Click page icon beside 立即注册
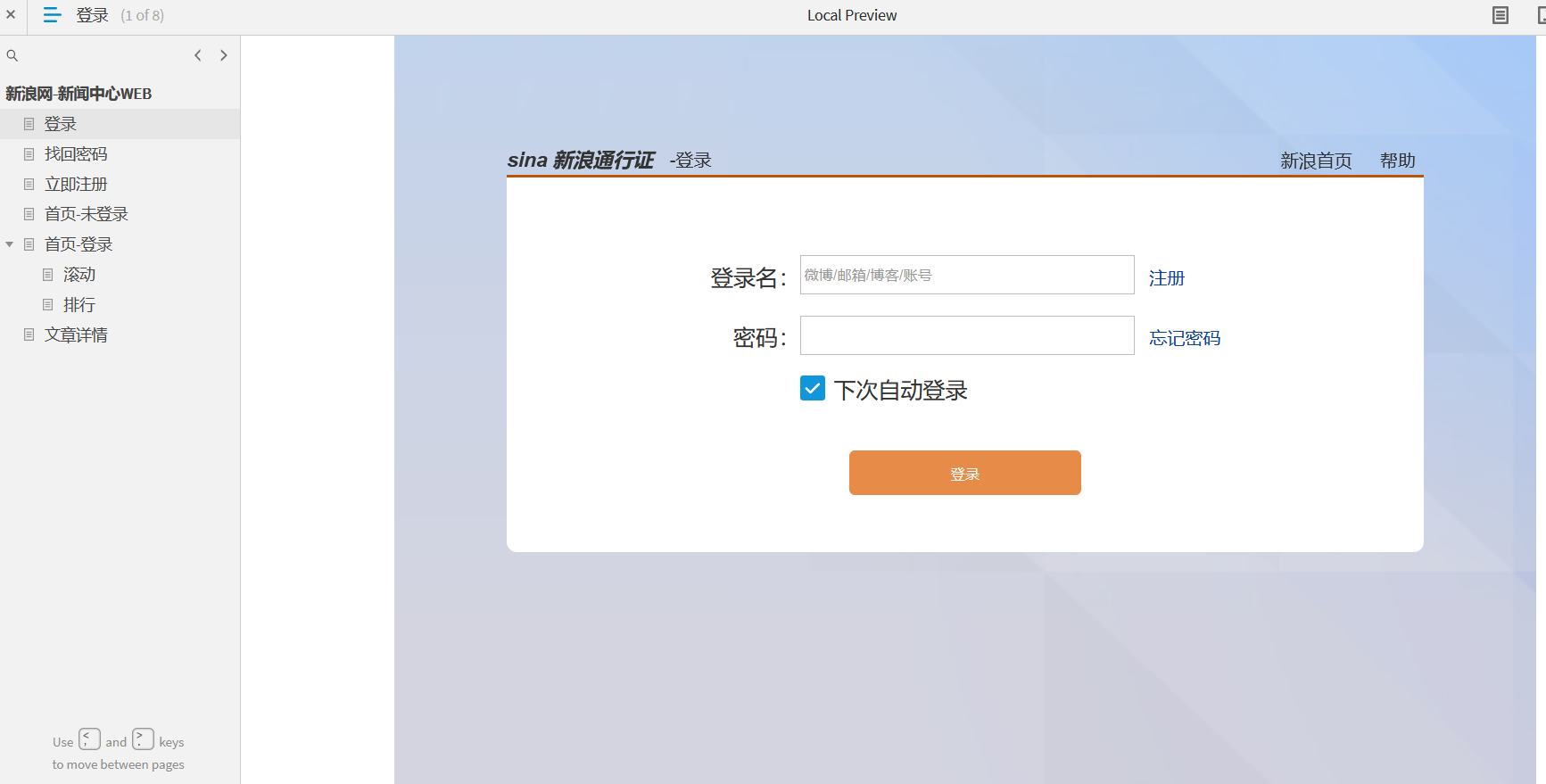The width and height of the screenshot is (1546, 784). pyautogui.click(x=29, y=185)
